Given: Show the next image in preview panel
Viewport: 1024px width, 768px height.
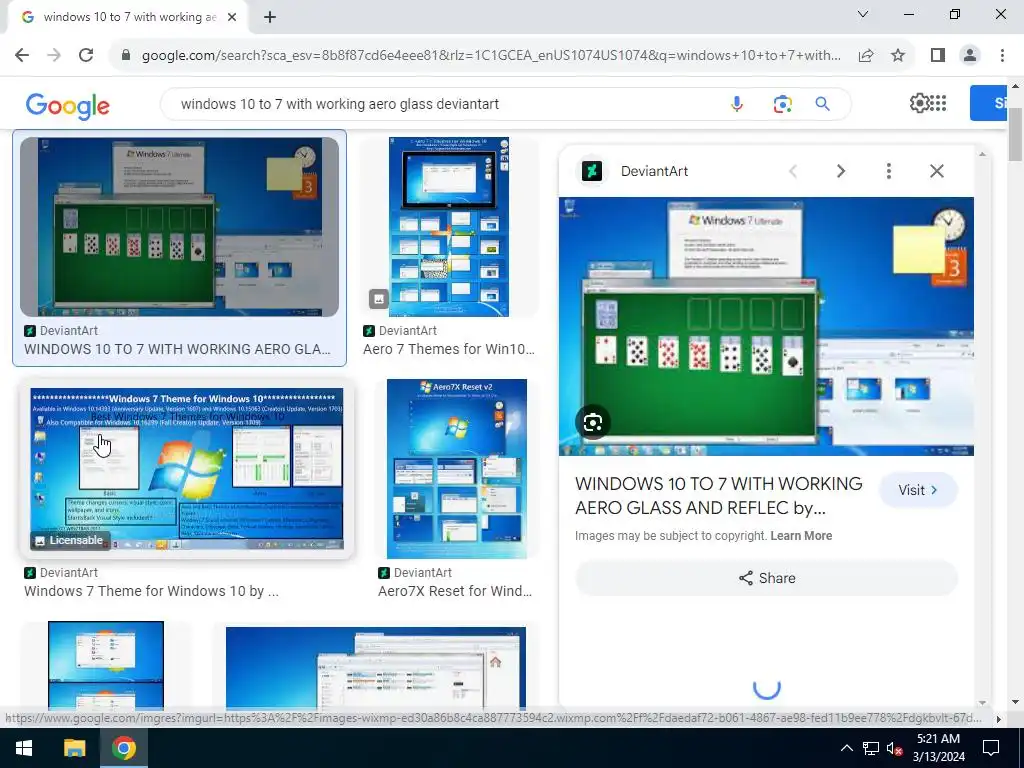Looking at the screenshot, I should [x=840, y=171].
